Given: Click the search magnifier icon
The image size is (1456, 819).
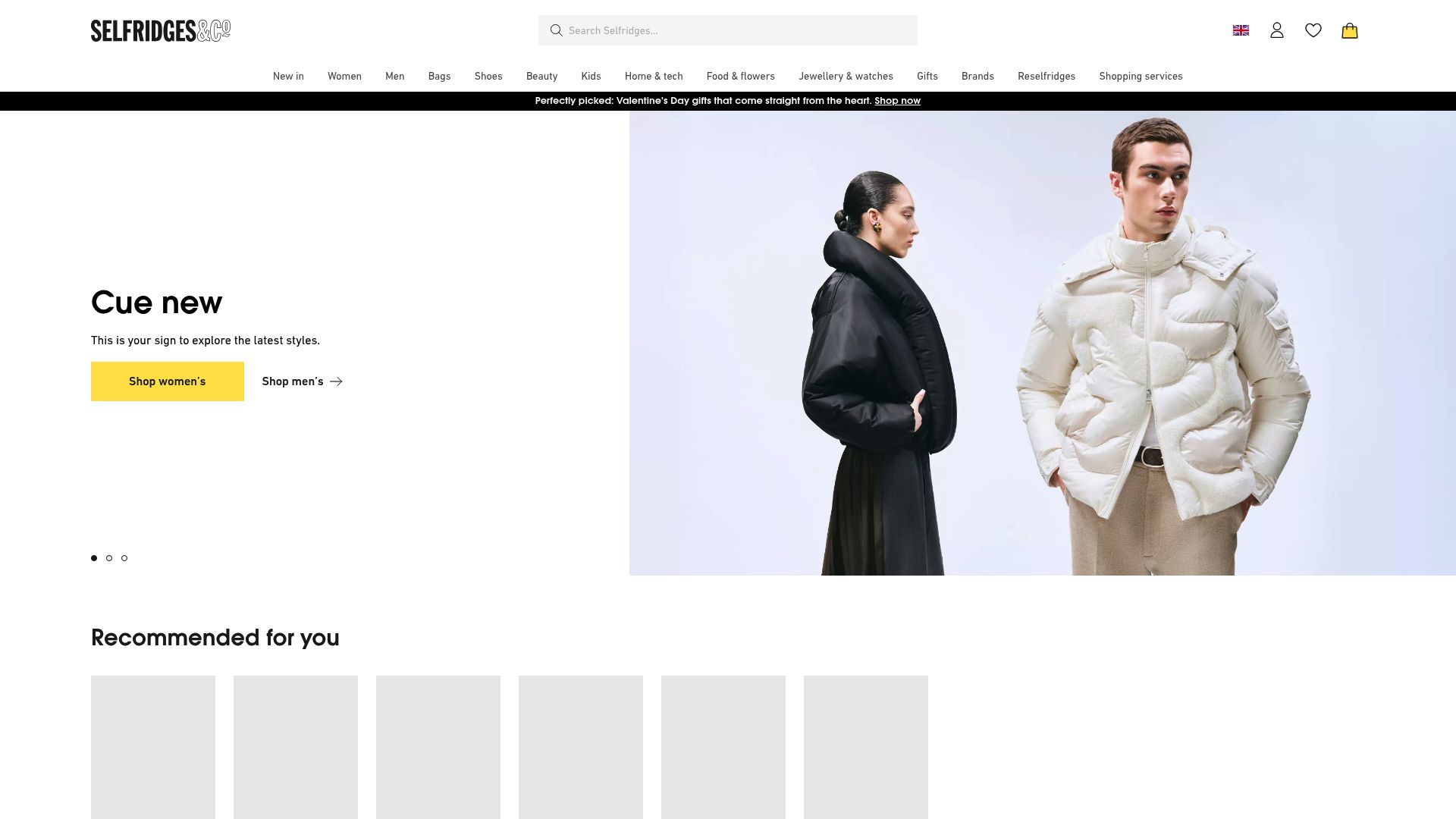Looking at the screenshot, I should 556,30.
